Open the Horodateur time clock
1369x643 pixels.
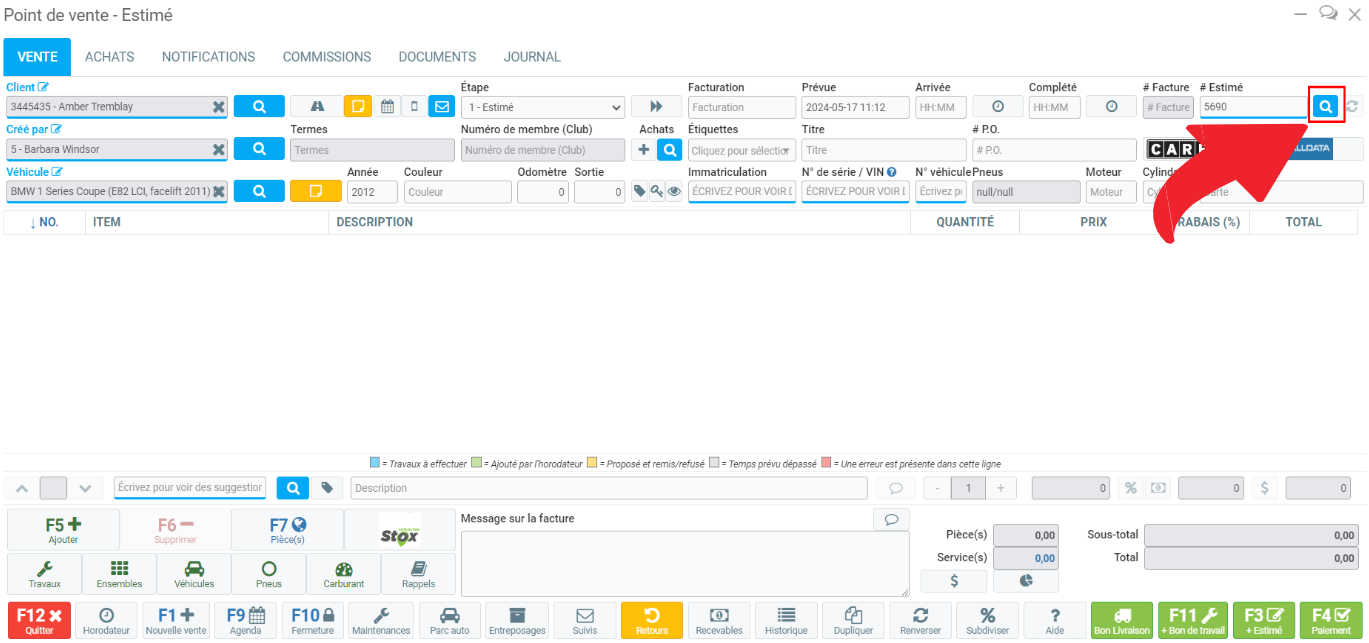106,621
